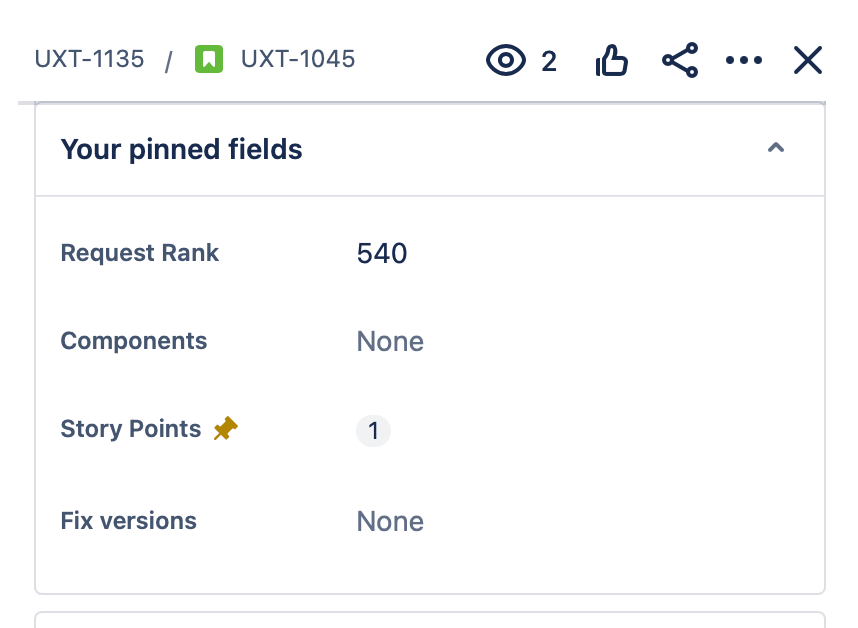This screenshot has width=858, height=628.
Task: Click the Fix versions field label
Action: [x=129, y=521]
